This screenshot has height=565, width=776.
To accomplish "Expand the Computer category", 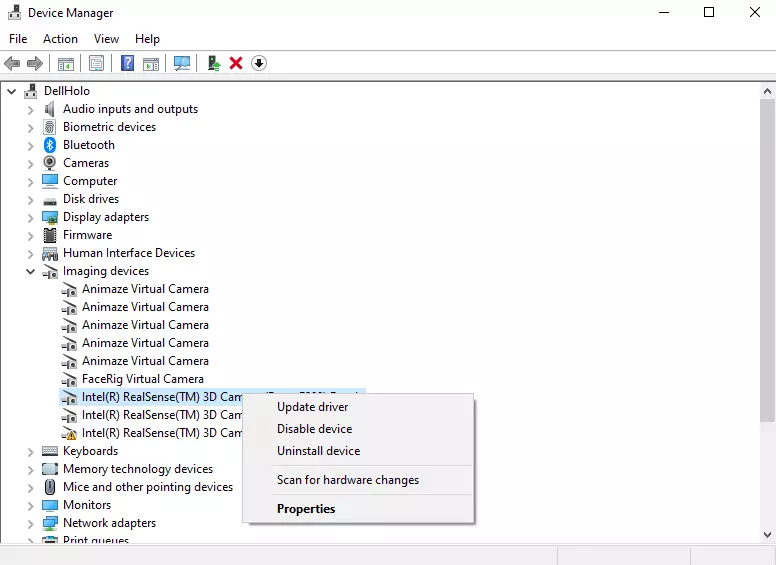I will pyautogui.click(x=31, y=182).
